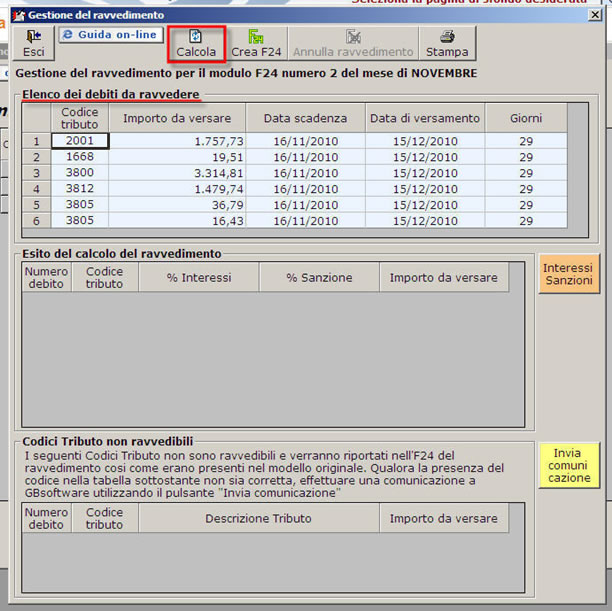
Task: Click the window title bar icon
Action: [x=19, y=15]
